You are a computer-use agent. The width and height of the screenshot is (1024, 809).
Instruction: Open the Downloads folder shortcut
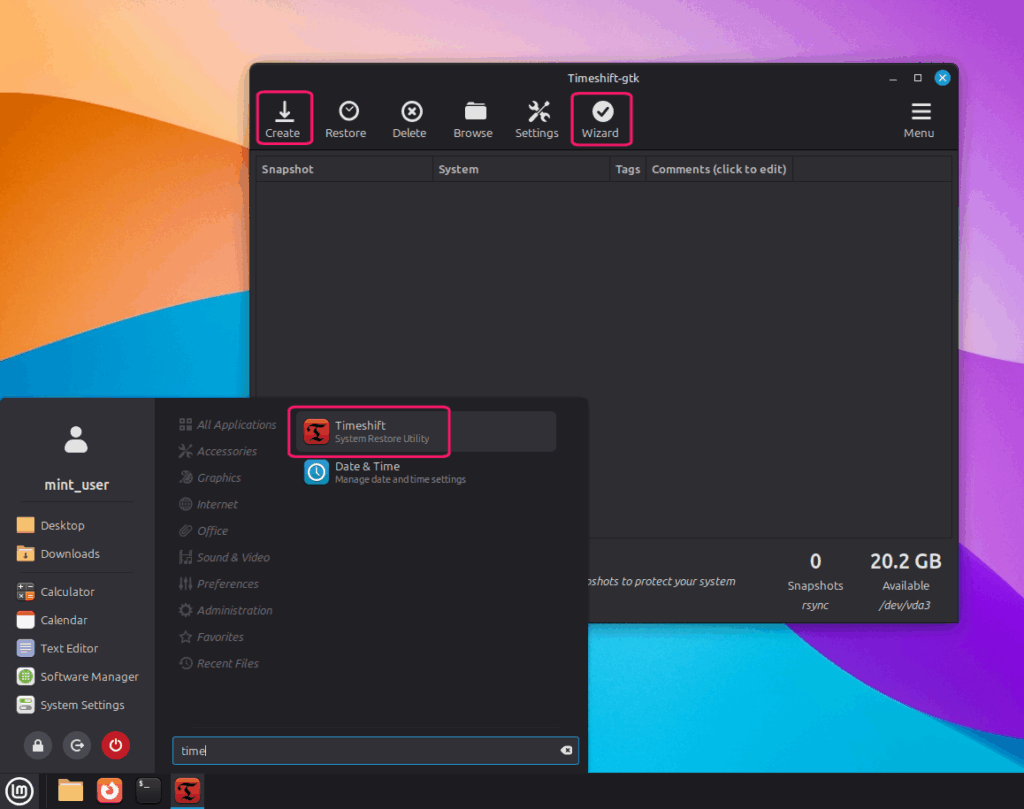(x=59, y=554)
